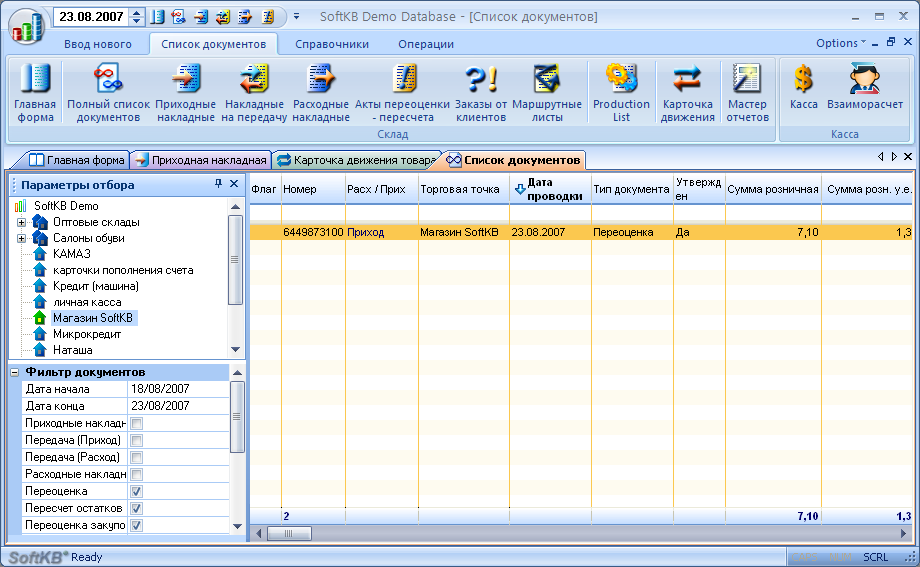Viewport: 920px width, 567px height.
Task: Next document tab arrow
Action: [x=894, y=157]
